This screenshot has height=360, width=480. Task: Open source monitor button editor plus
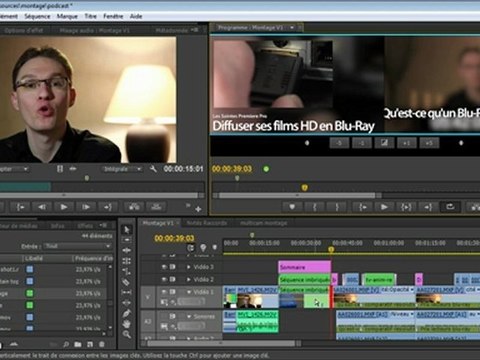pos(198,209)
